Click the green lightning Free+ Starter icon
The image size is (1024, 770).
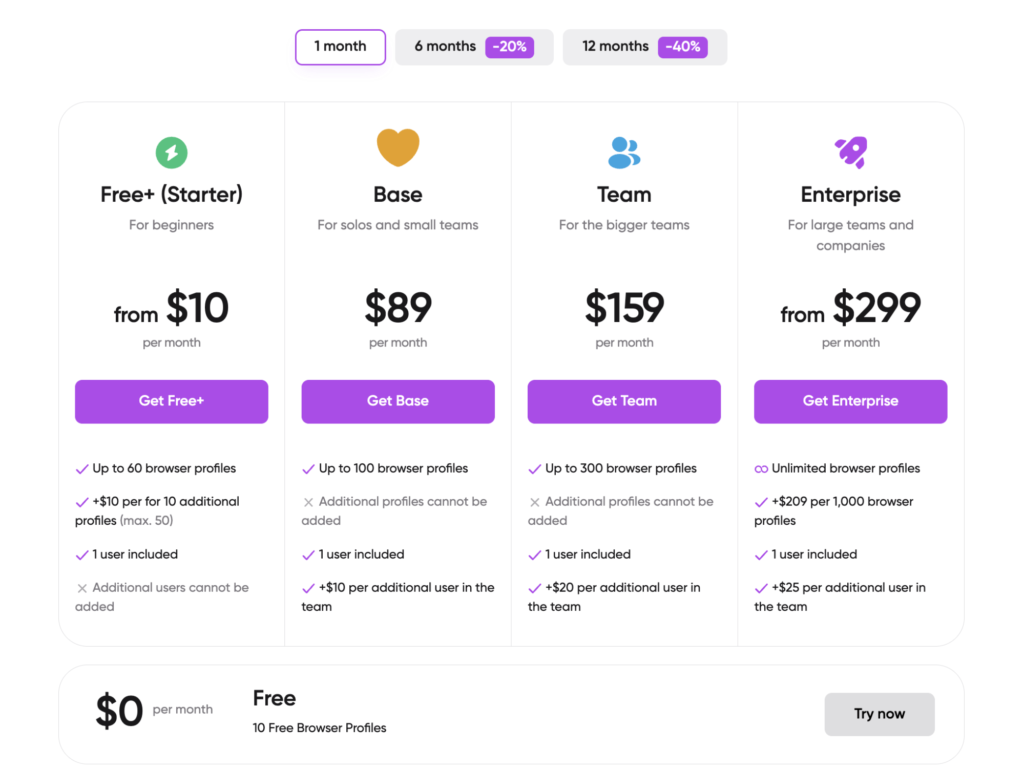tap(171, 153)
